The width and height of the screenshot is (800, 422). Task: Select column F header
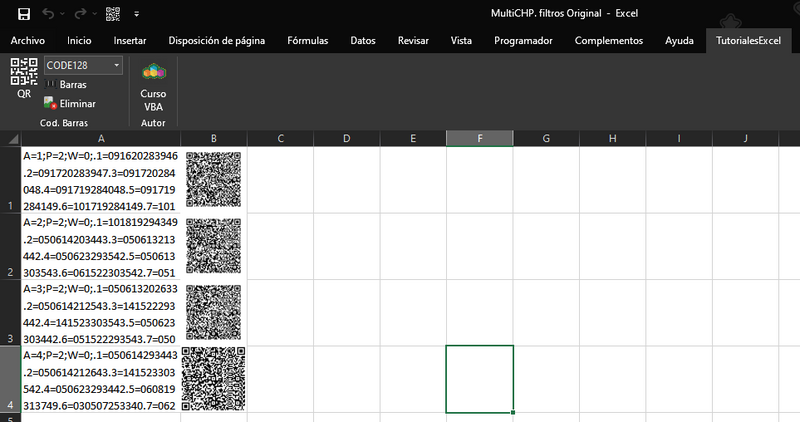click(x=480, y=139)
